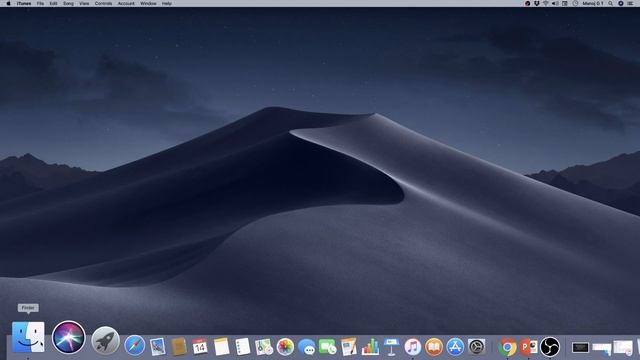Open the Photos colorful flower icon
Image resolution: width=640 pixels, height=360 pixels.
coord(285,347)
